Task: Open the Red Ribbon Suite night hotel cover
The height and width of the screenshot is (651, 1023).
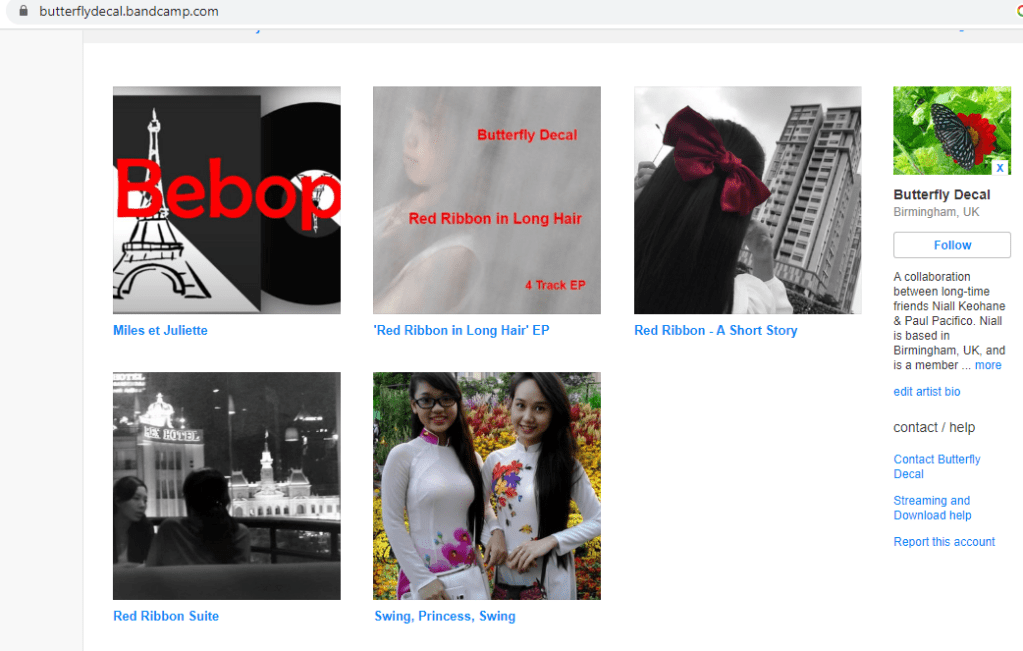Action: [x=227, y=486]
